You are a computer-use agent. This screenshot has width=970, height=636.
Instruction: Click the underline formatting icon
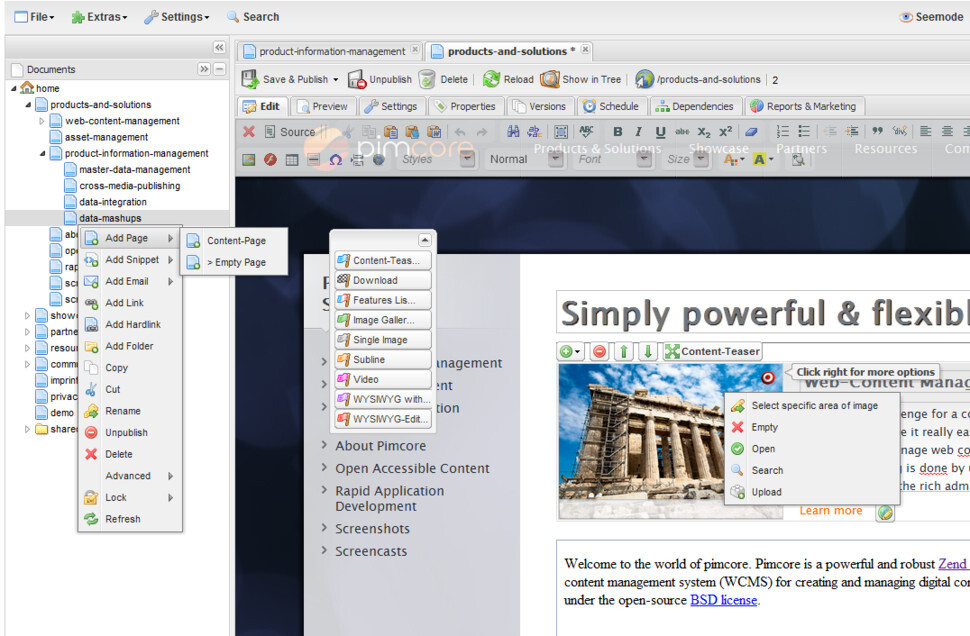[x=660, y=132]
